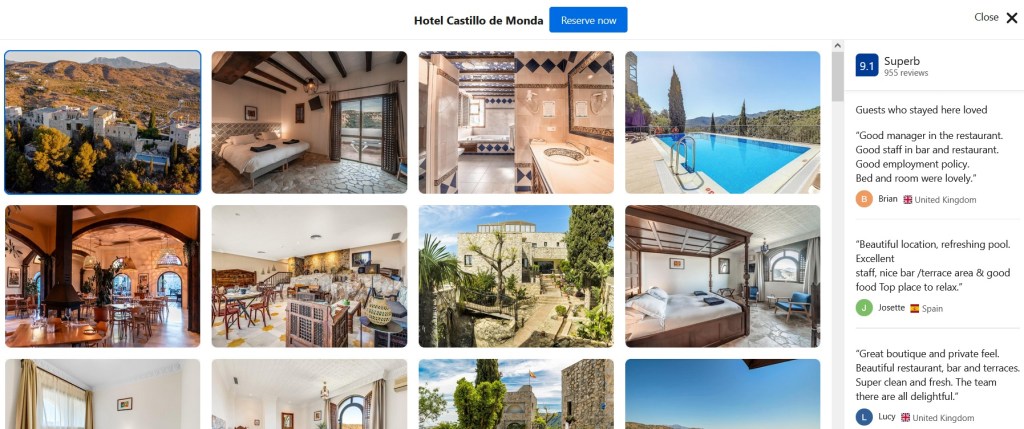Open the four-poster bed room photo

[x=722, y=276]
